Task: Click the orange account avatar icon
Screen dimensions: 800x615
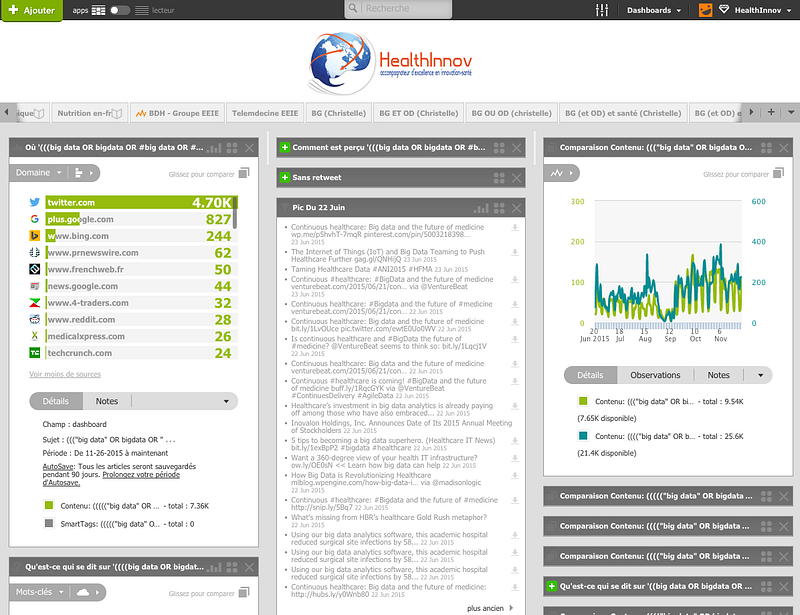Action: [706, 10]
